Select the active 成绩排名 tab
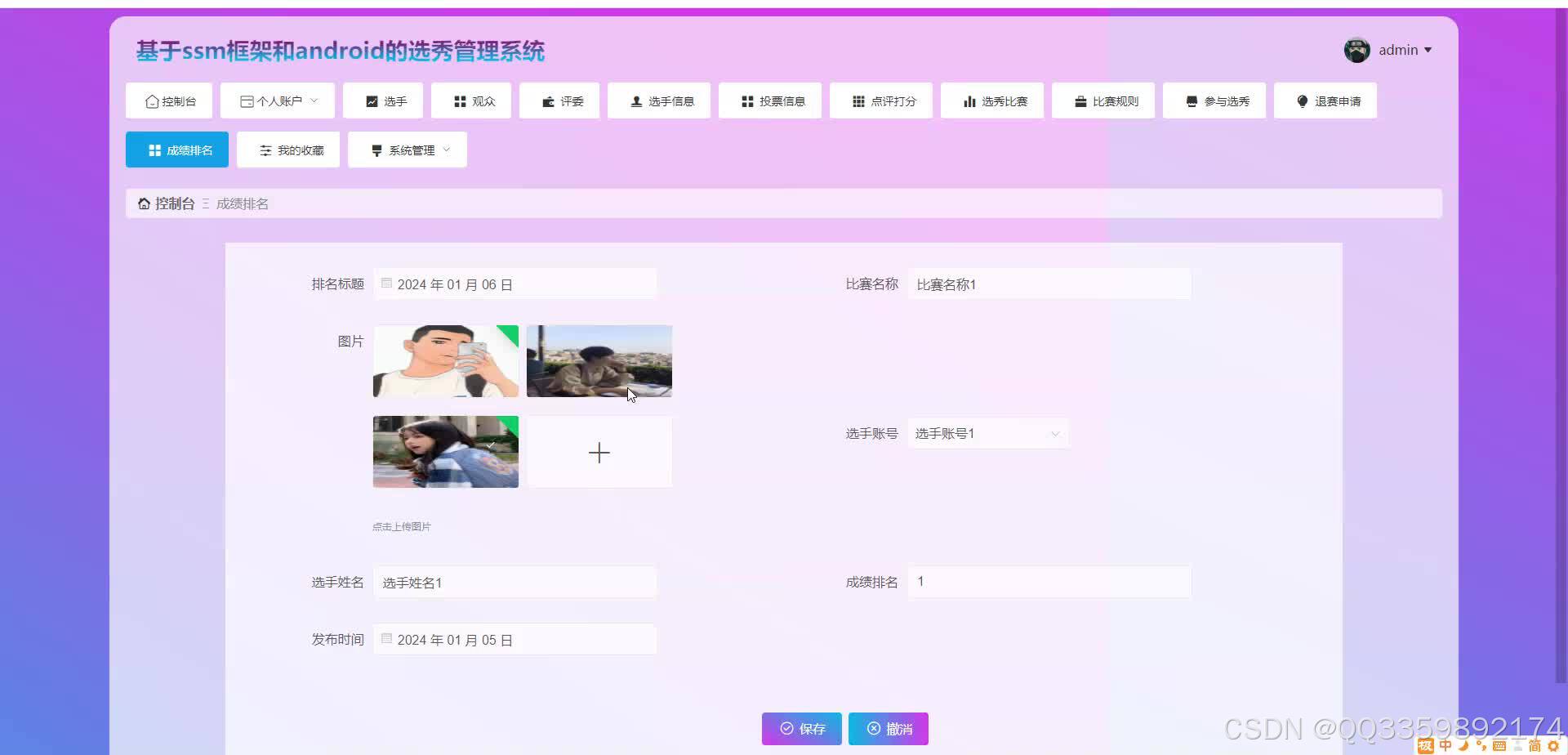The height and width of the screenshot is (755, 1568). click(177, 150)
